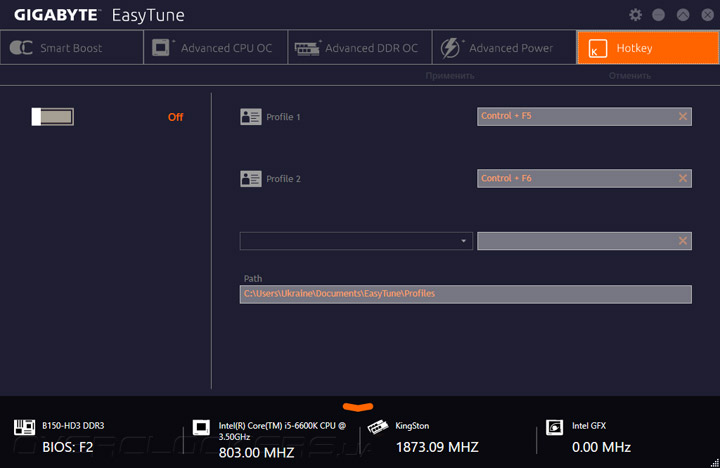
Task: Click the B150-HD3 DDR3 label
Action: tap(73, 426)
